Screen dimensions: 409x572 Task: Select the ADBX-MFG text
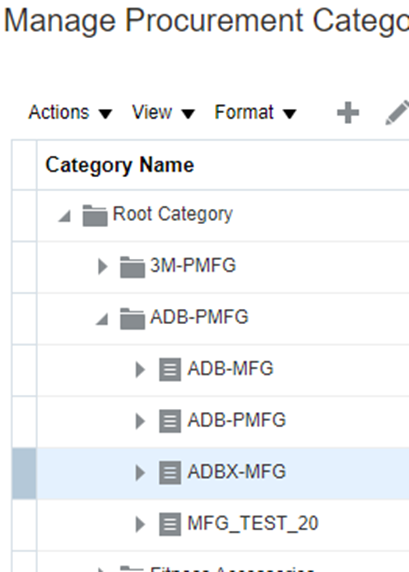coord(236,472)
